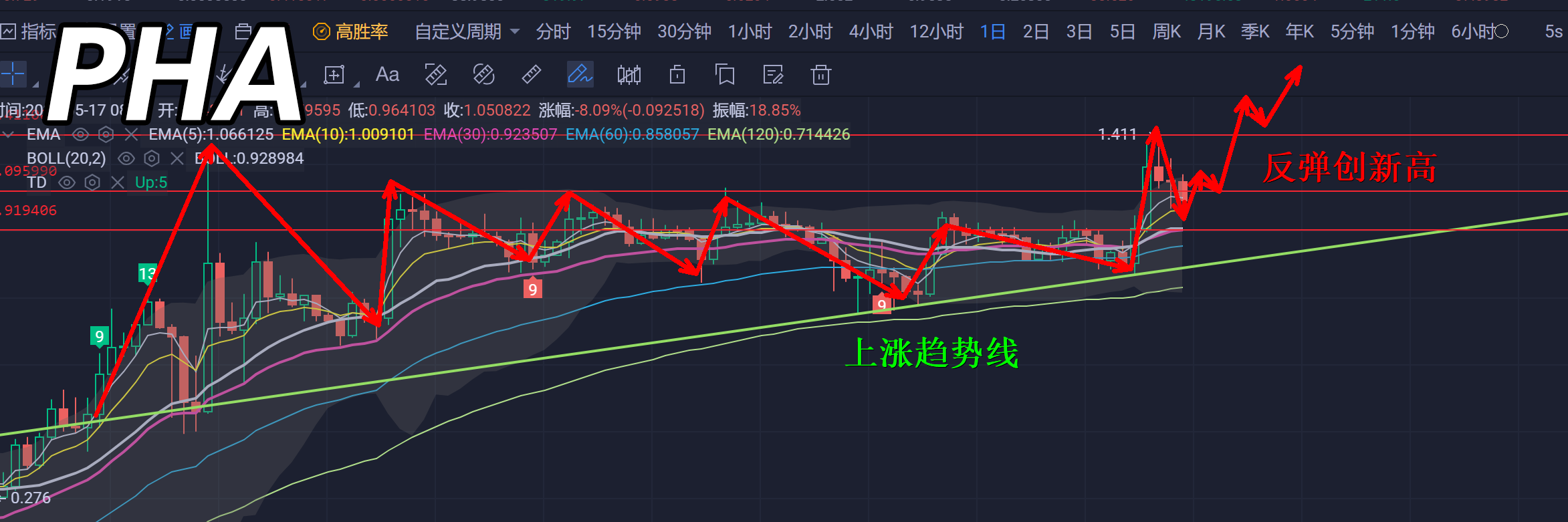Open TD indicator settings hexagon
The height and width of the screenshot is (522, 1568).
tap(92, 182)
